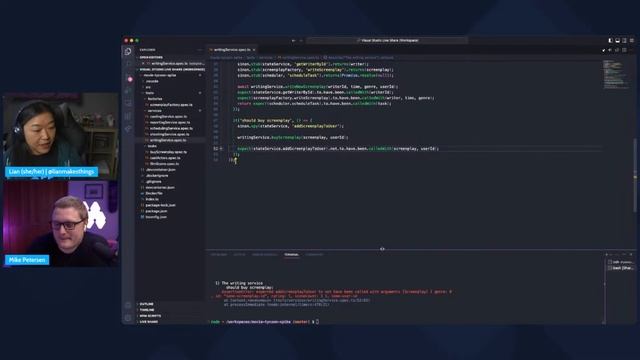This screenshot has height=360, width=640.
Task: Open the Accounts menu icon
Action: [x=128, y=305]
